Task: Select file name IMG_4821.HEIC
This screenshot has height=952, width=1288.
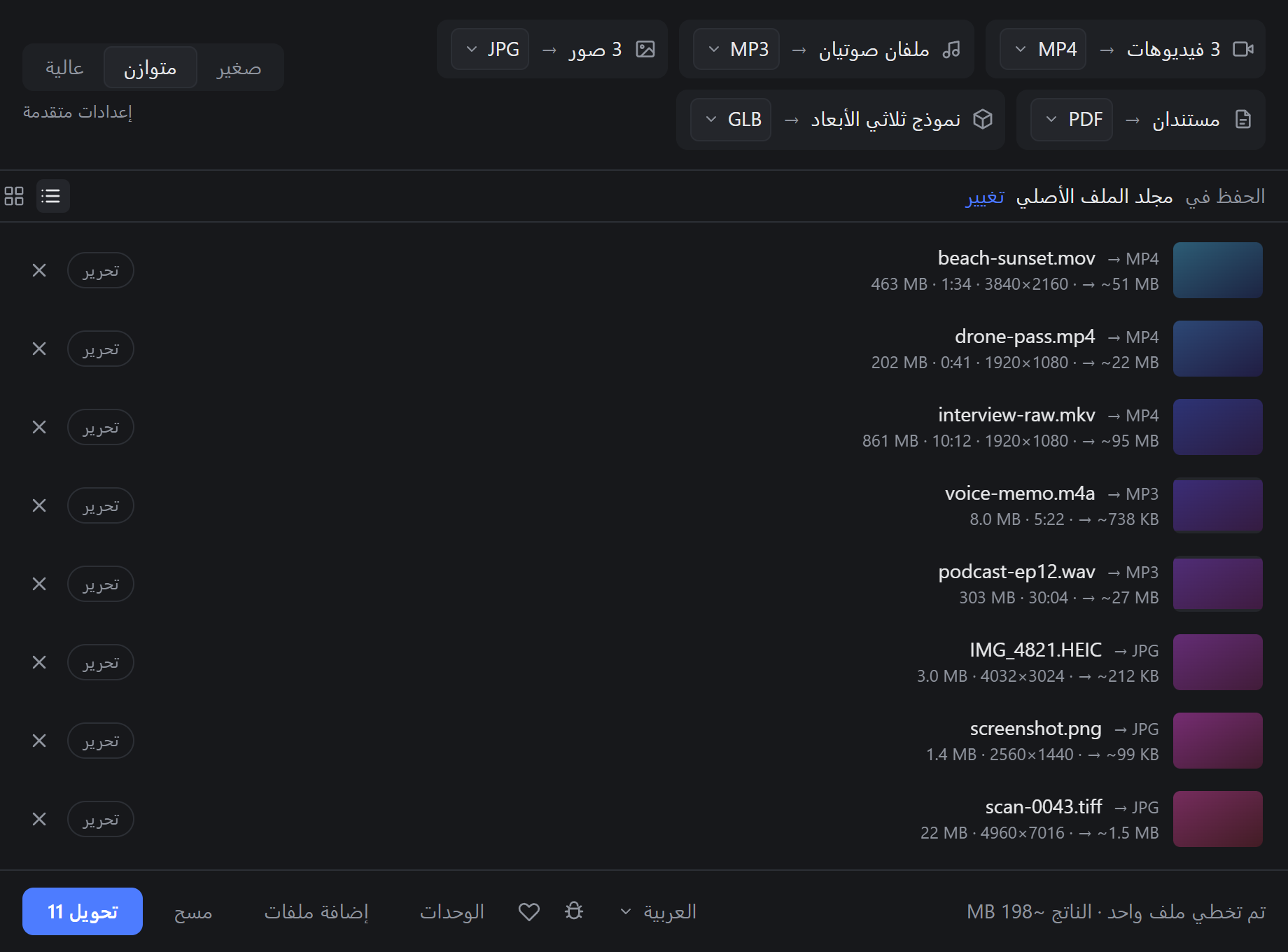Action: (1035, 650)
